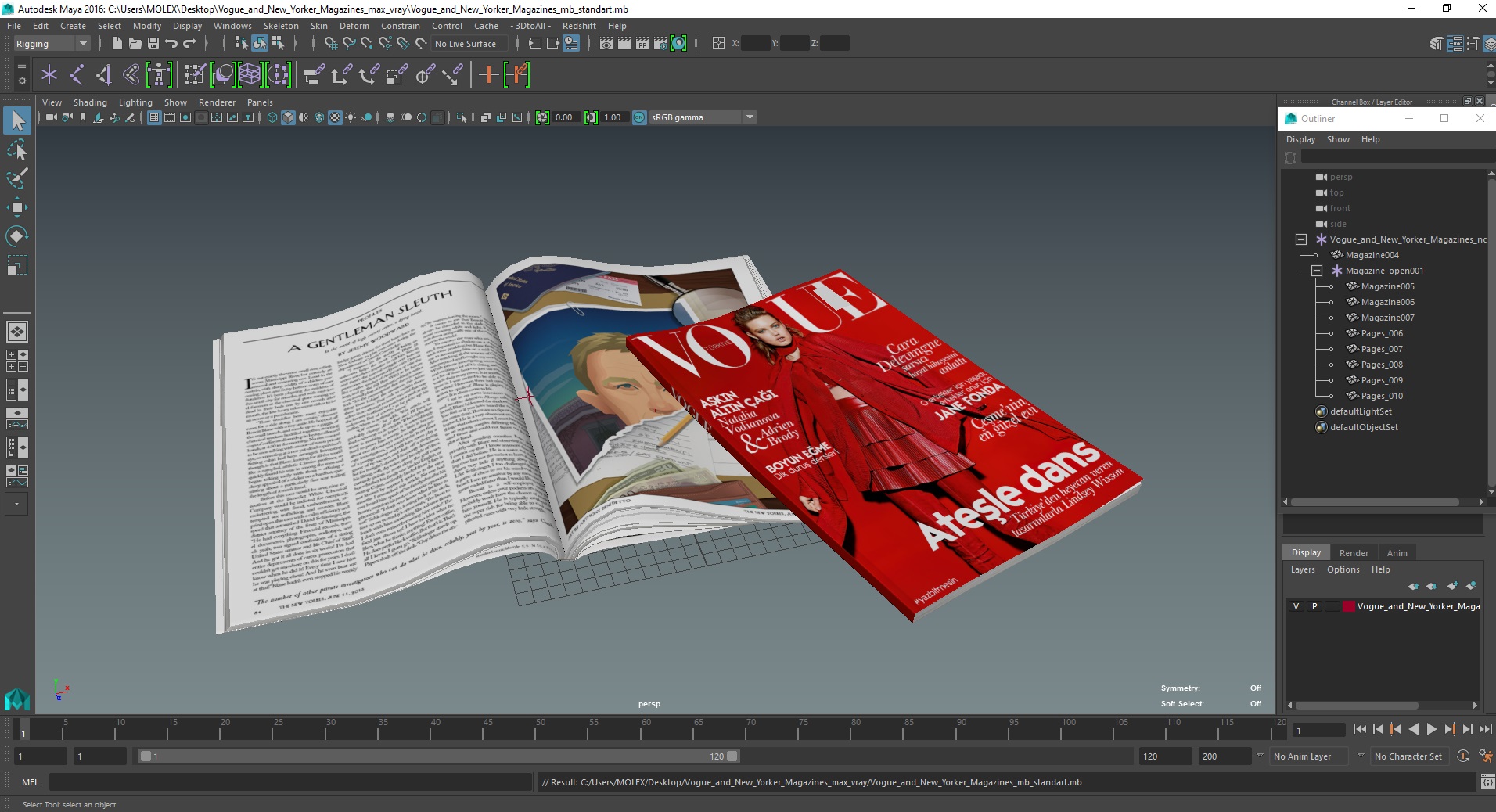Open MEL command language switcher
Viewport: 1496px width, 812px height.
(x=31, y=782)
